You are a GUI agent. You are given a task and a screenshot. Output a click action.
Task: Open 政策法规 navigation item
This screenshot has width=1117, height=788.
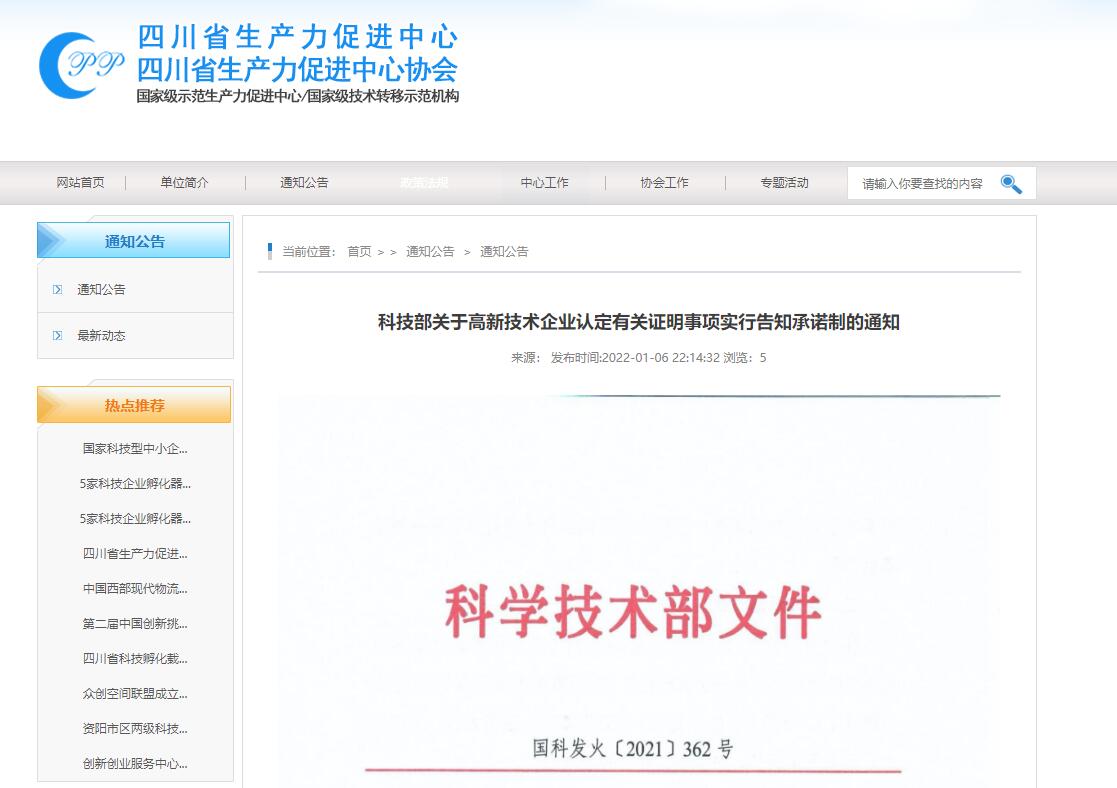(424, 183)
